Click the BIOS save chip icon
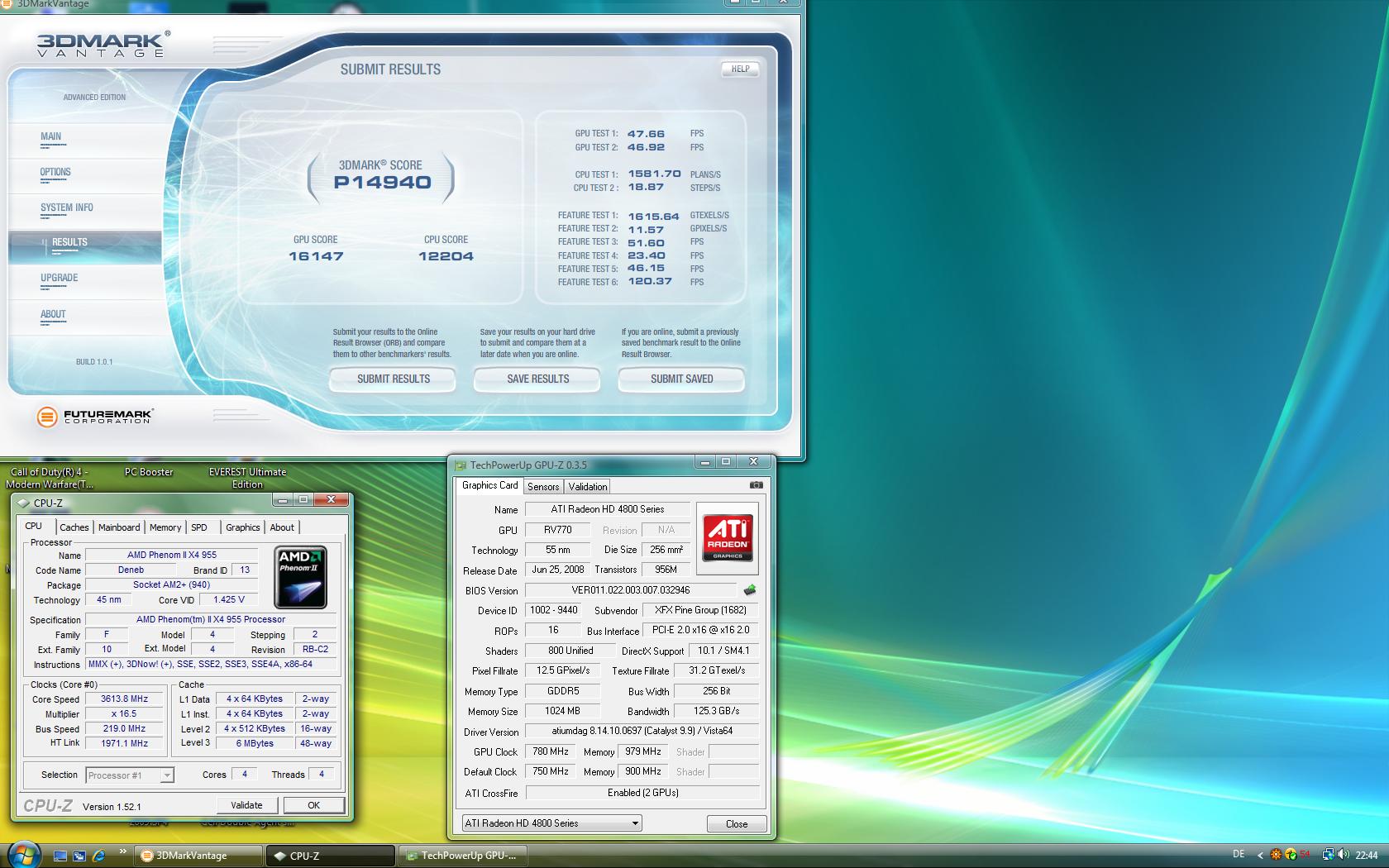The image size is (1389, 868). [750, 590]
